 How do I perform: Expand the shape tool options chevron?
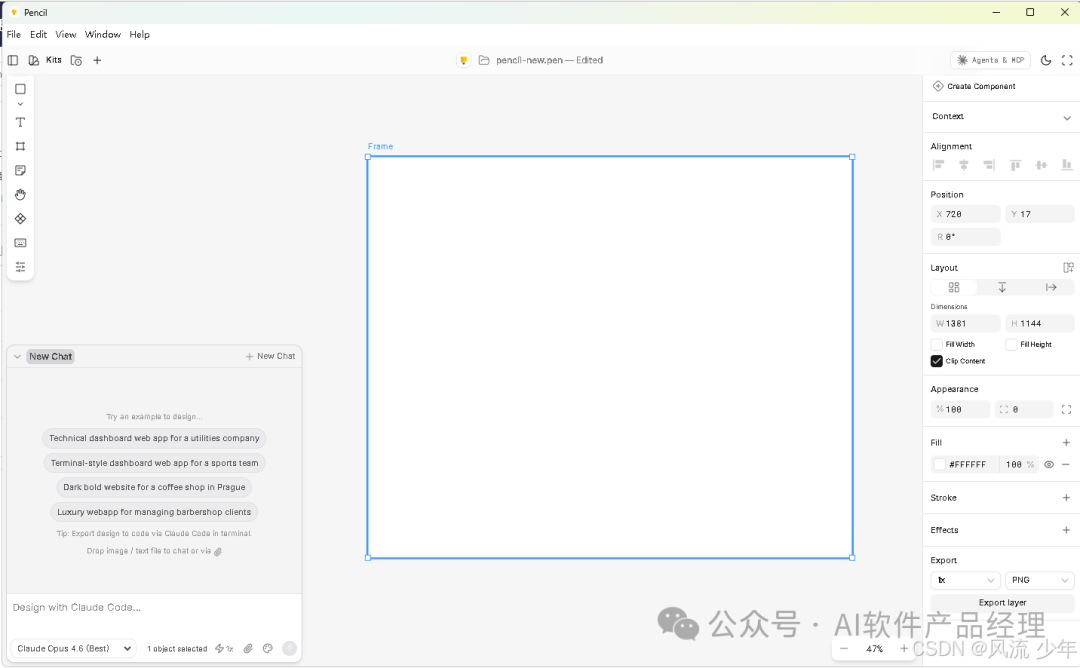pos(21,104)
